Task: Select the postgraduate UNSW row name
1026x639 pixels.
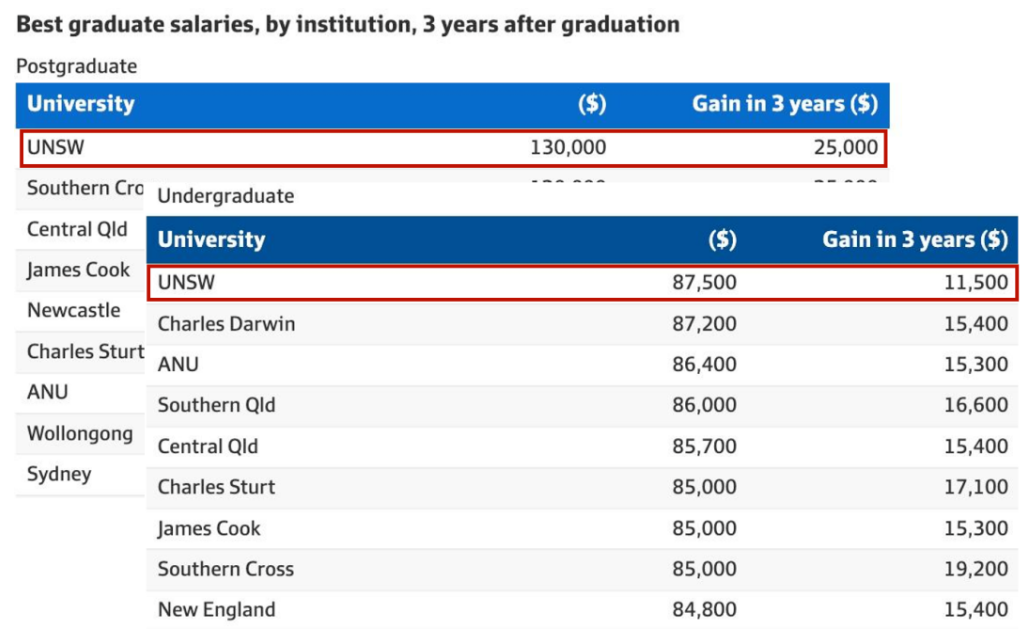Action: click(x=56, y=147)
